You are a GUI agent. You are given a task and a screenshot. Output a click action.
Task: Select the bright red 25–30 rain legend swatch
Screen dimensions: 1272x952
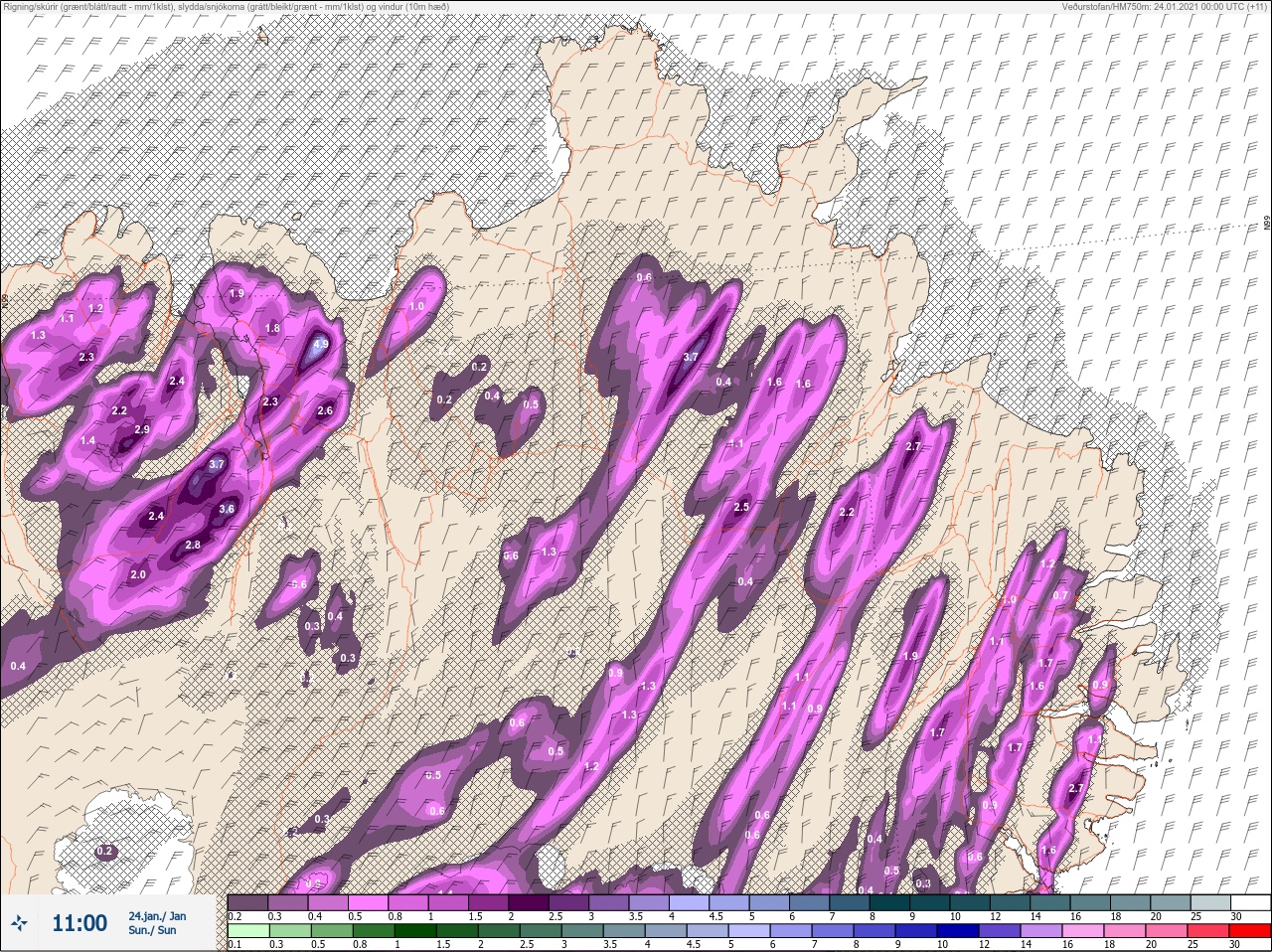1250,931
